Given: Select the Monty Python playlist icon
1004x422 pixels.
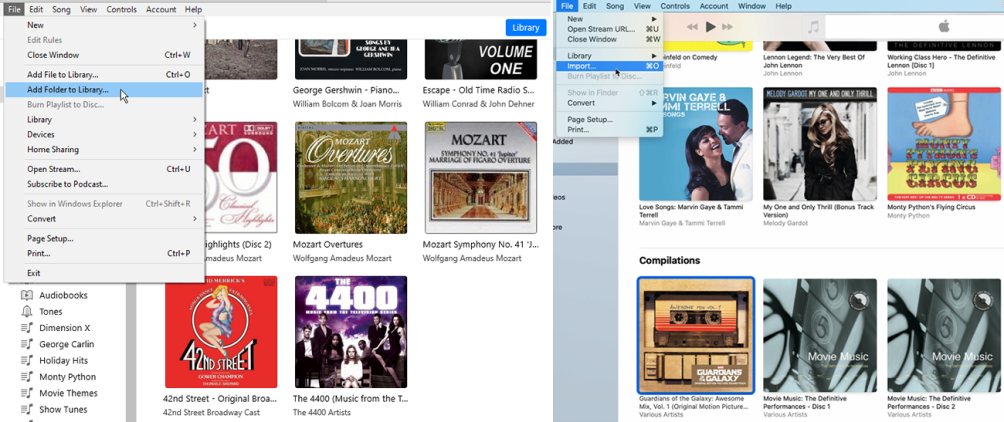Looking at the screenshot, I should coord(27,377).
